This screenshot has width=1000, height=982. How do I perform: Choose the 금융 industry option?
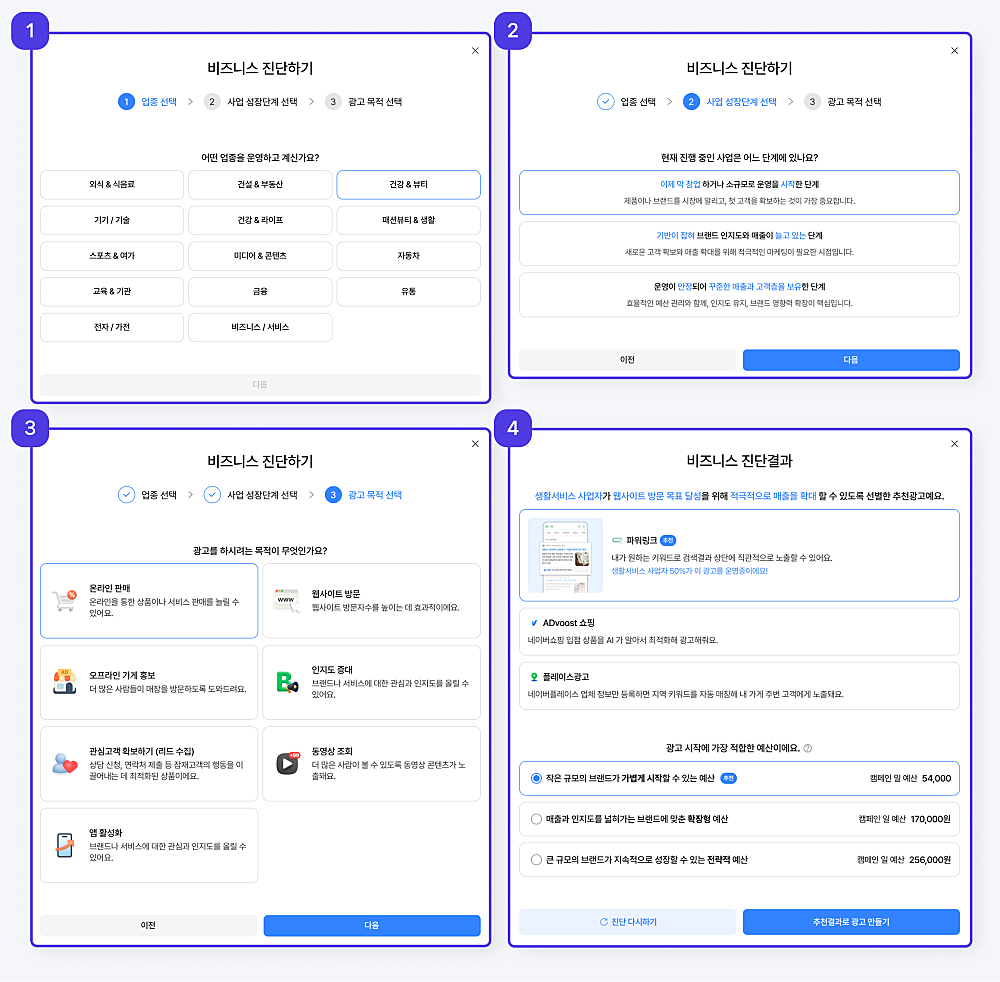click(x=260, y=291)
